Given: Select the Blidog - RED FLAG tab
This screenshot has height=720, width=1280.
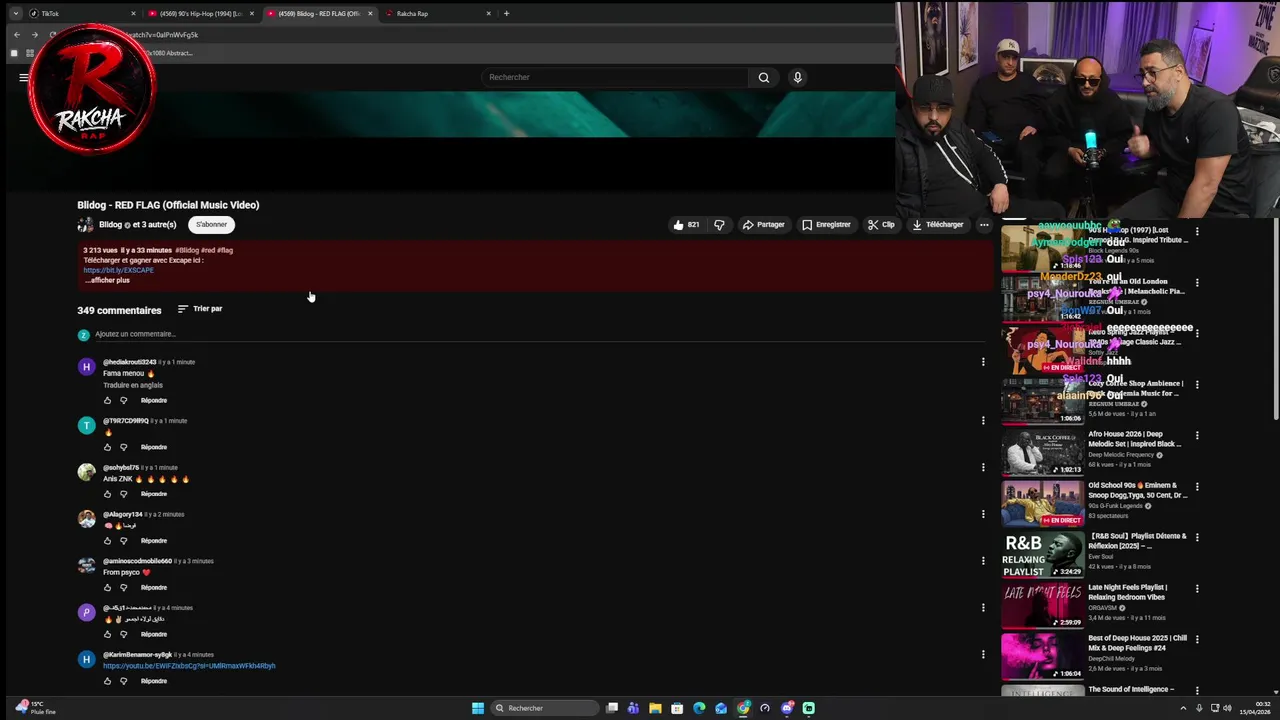Looking at the screenshot, I should [x=319, y=13].
